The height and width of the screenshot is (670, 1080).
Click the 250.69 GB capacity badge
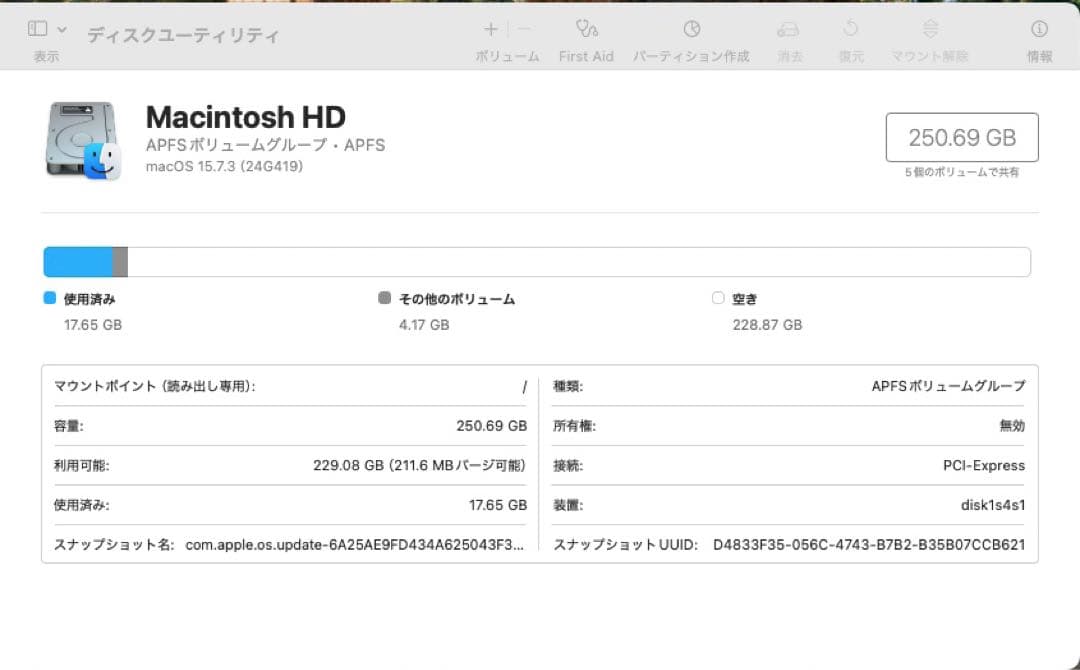point(961,137)
